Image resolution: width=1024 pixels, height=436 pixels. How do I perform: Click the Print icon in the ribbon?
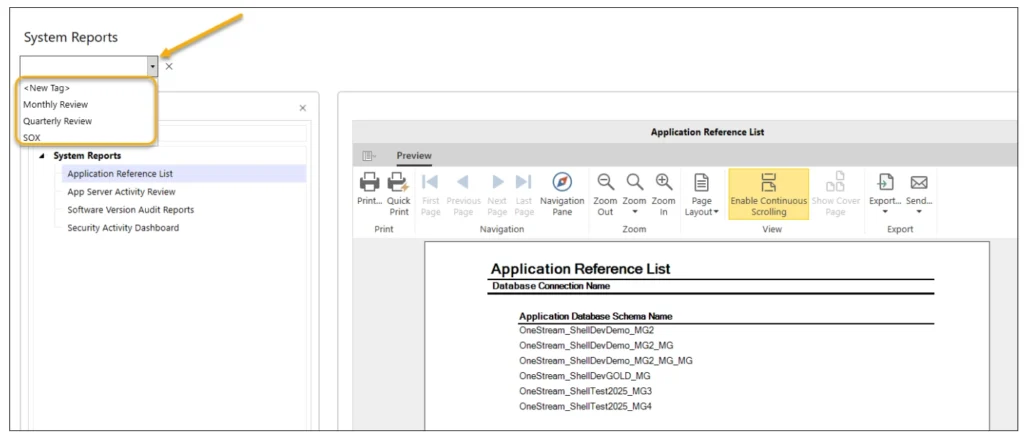point(369,183)
